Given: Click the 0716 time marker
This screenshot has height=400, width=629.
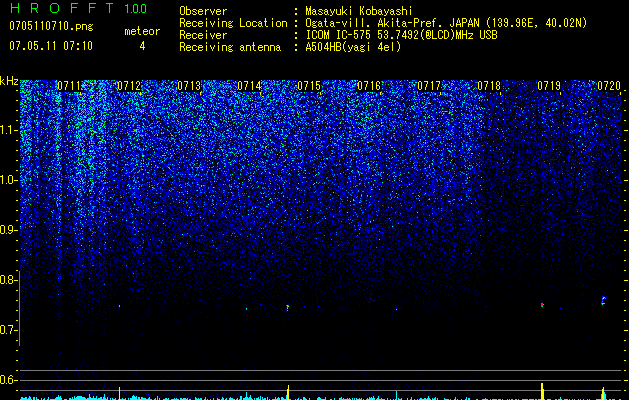Looking at the screenshot, I should coord(369,86).
